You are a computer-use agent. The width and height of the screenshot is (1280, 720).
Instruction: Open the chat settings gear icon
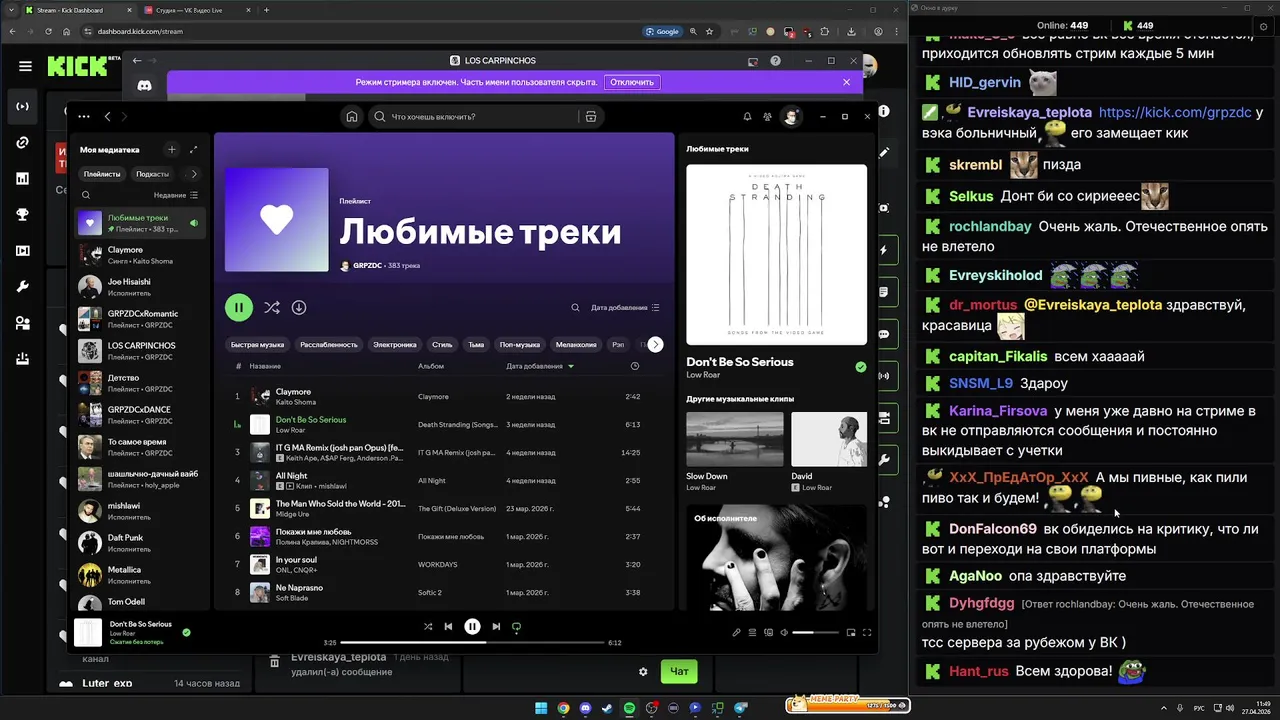click(x=643, y=672)
